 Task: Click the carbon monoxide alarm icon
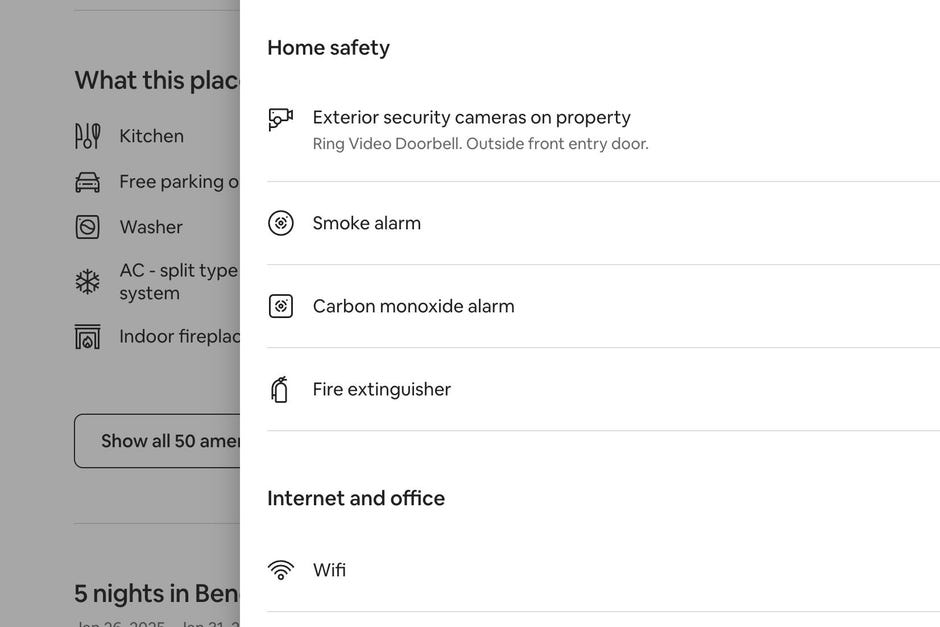[281, 306]
